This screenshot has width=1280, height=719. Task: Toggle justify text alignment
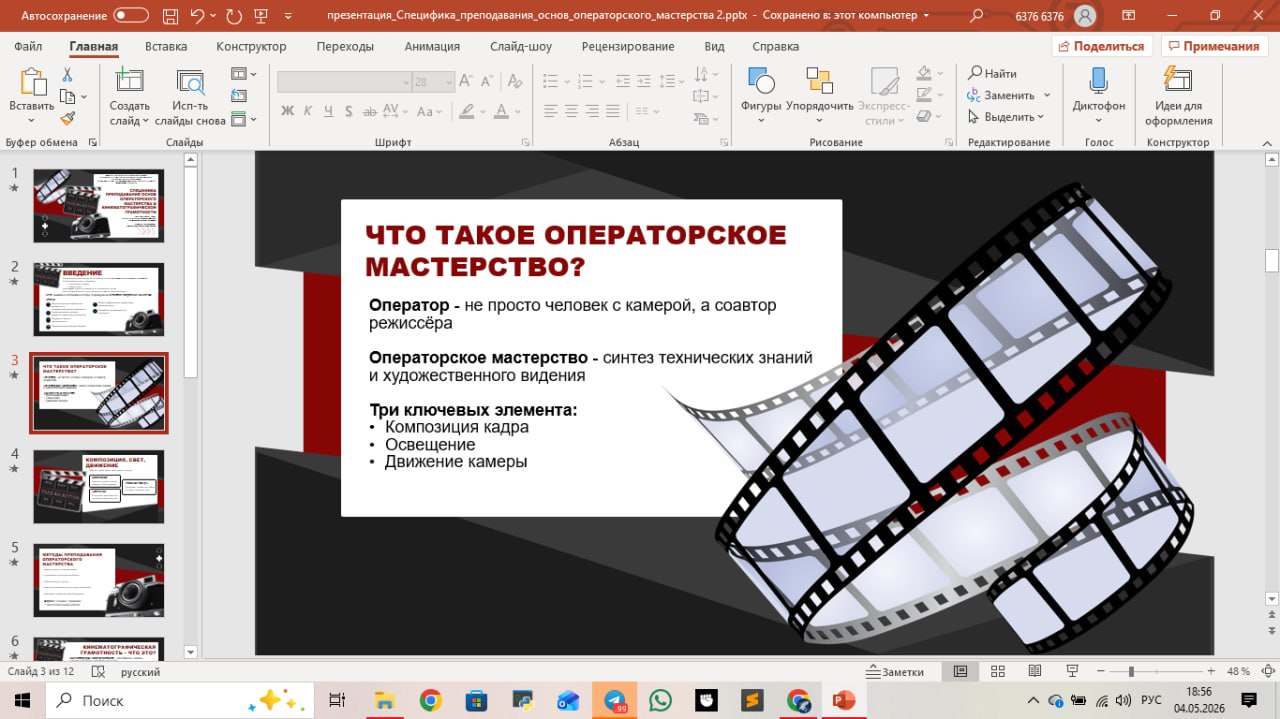point(615,111)
